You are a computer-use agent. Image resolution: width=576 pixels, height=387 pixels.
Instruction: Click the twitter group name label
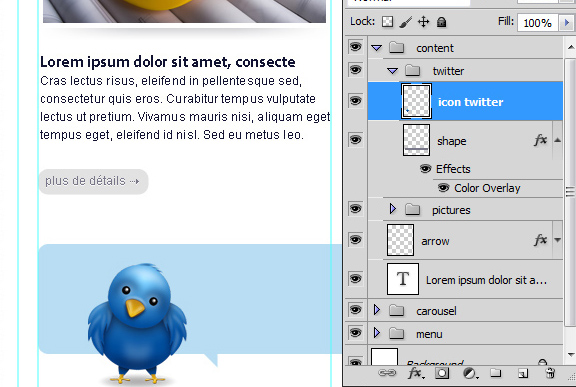tap(448, 71)
